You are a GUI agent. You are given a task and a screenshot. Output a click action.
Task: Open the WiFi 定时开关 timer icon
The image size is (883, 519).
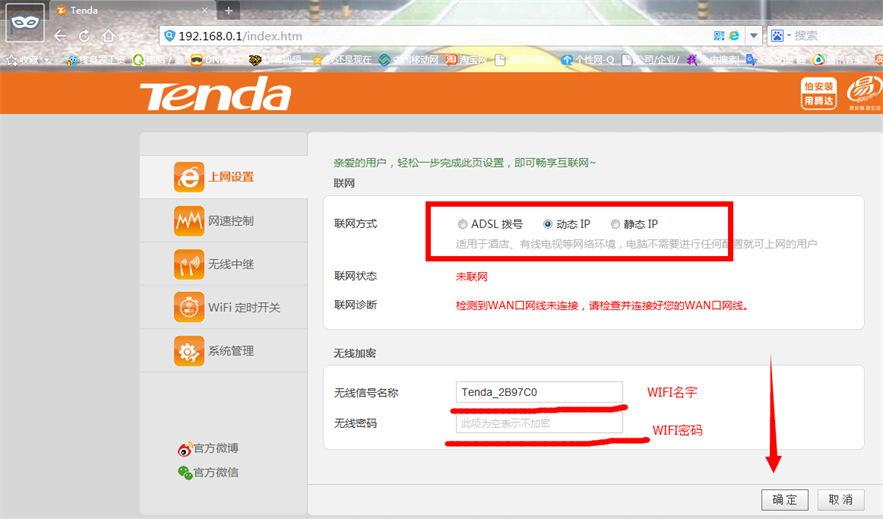[189, 307]
